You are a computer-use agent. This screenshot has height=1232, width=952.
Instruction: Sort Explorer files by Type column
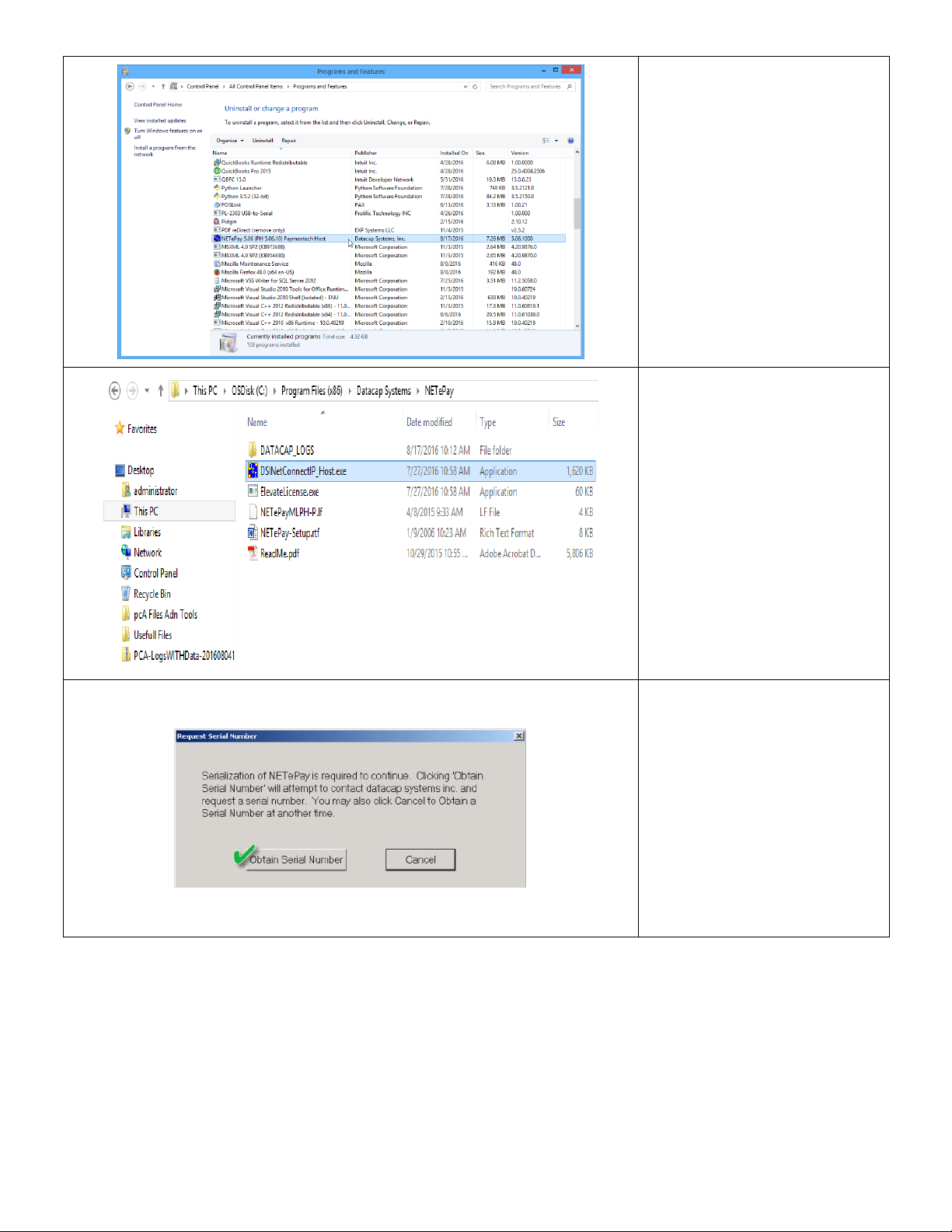tap(488, 422)
